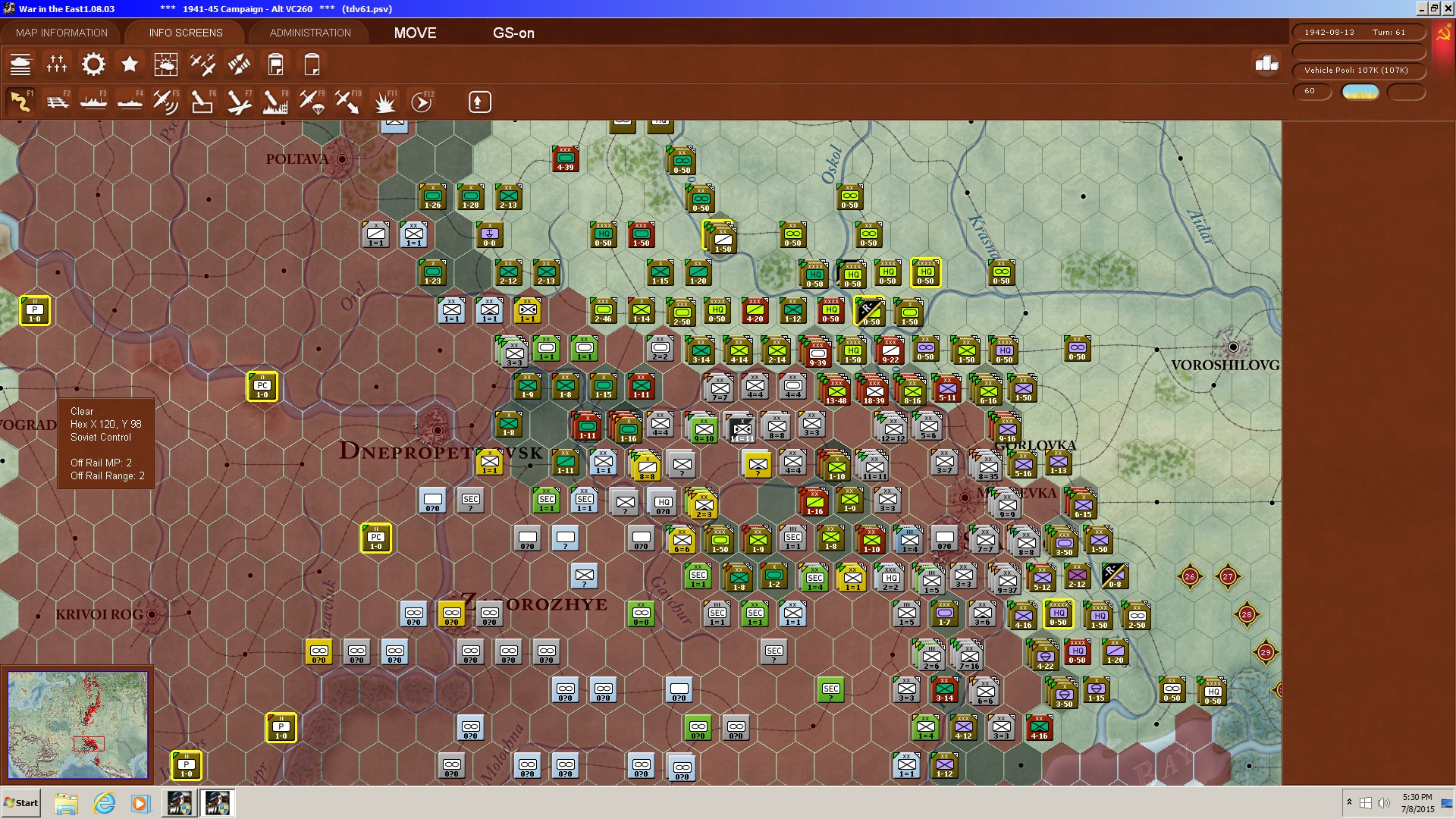The image size is (1456, 819).
Task: Select the 4-22 purple unit stack
Action: point(1043,656)
